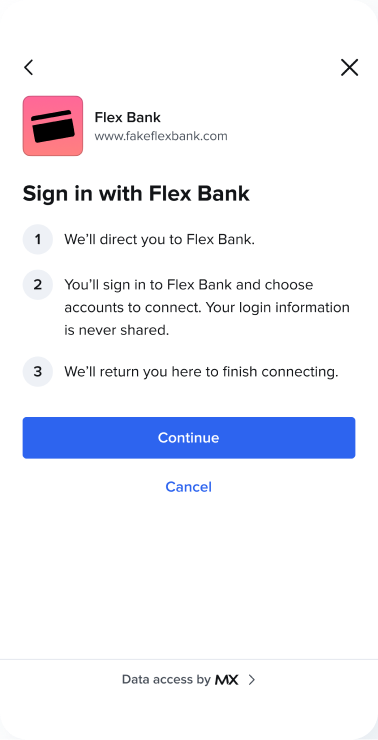Cancel the Flex Bank sign-in

click(x=188, y=487)
